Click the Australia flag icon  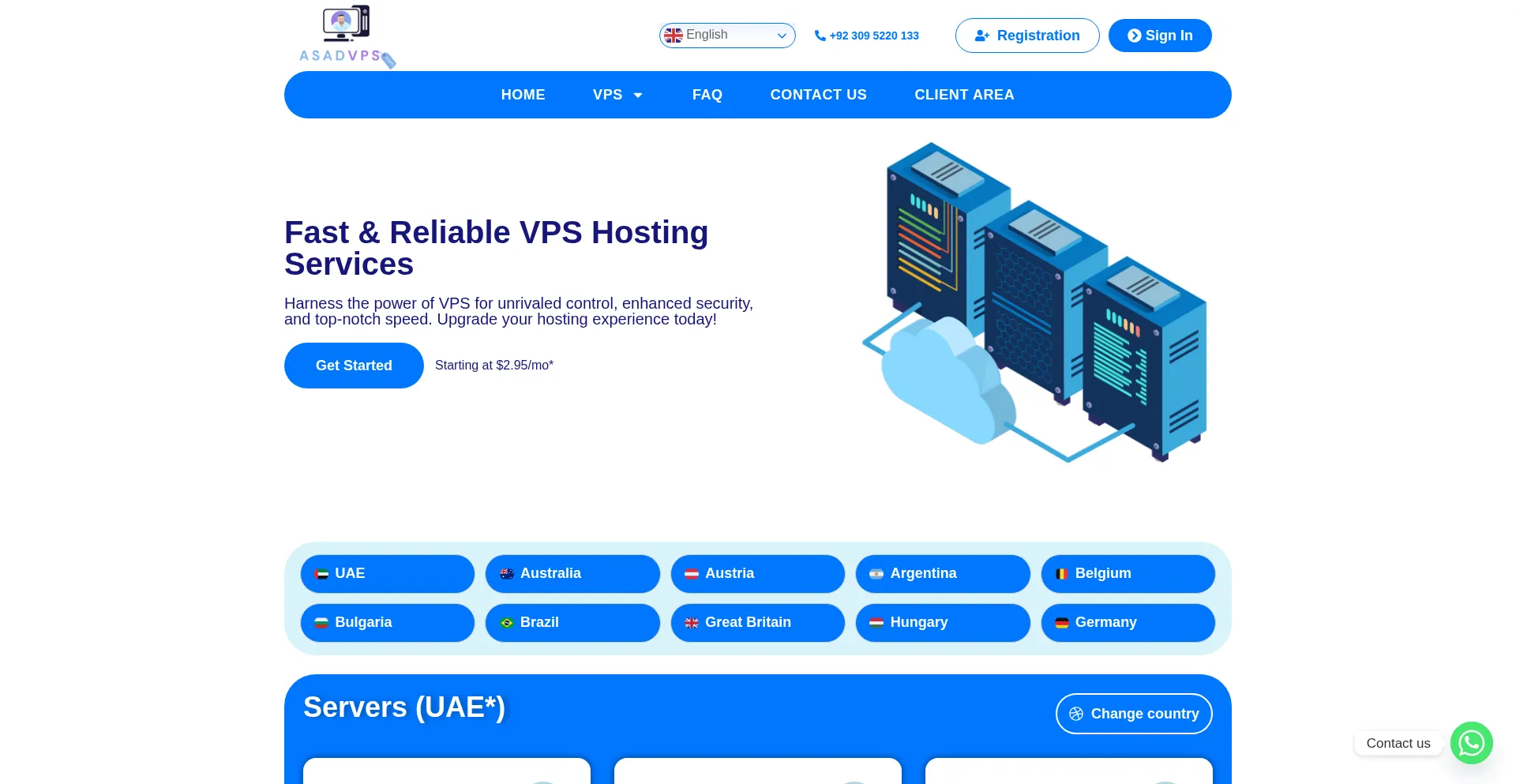[x=507, y=574]
